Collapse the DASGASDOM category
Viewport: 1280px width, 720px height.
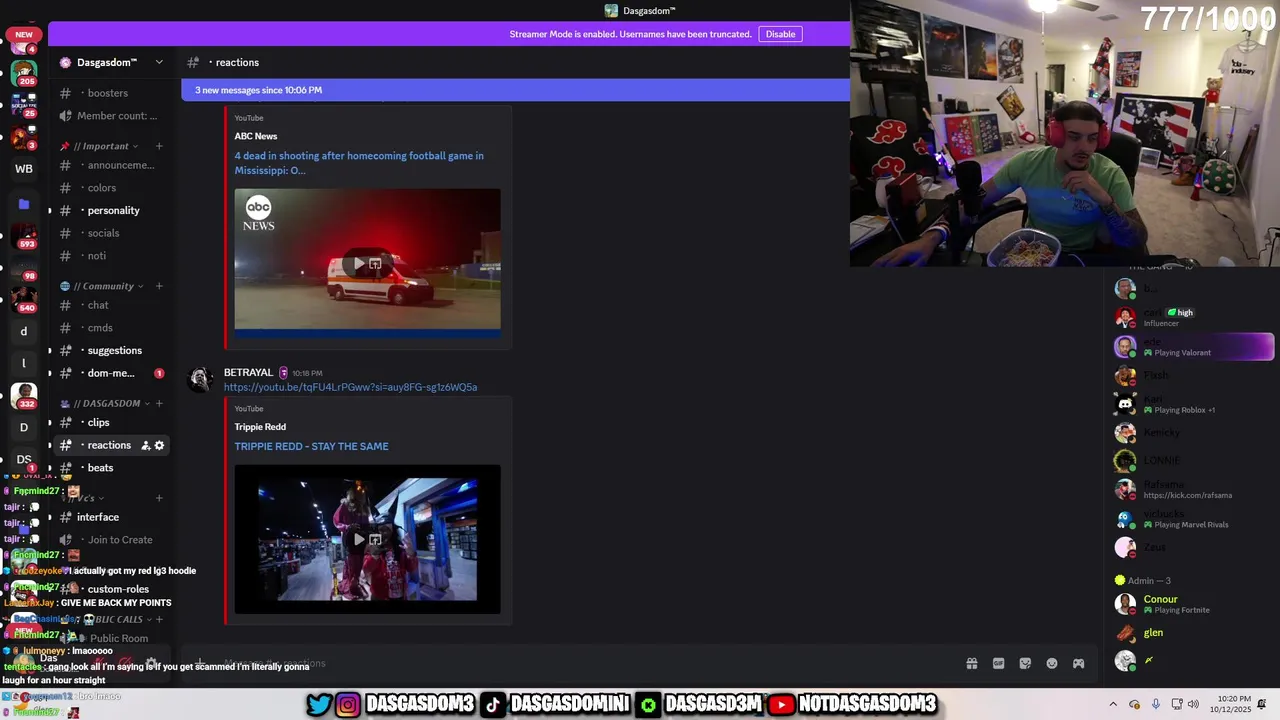coord(106,403)
